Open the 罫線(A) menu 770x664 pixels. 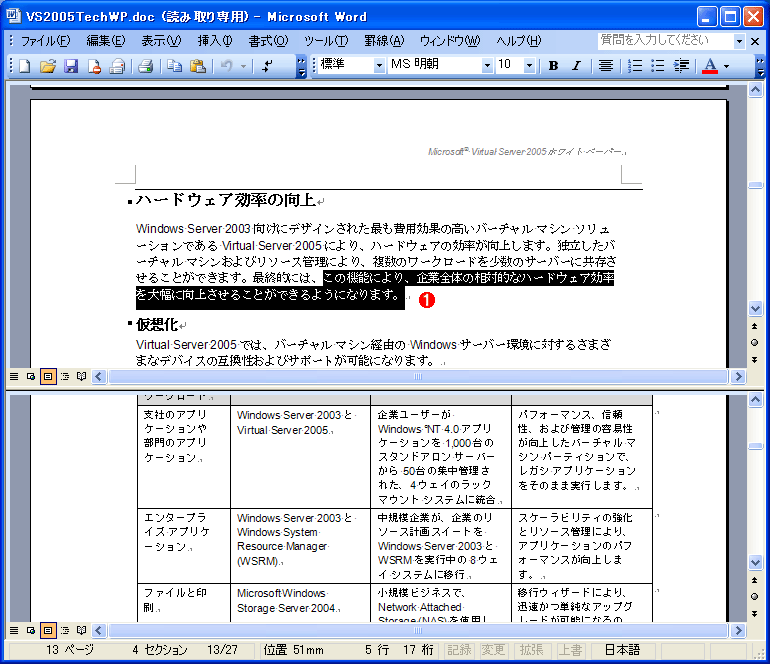pos(384,41)
